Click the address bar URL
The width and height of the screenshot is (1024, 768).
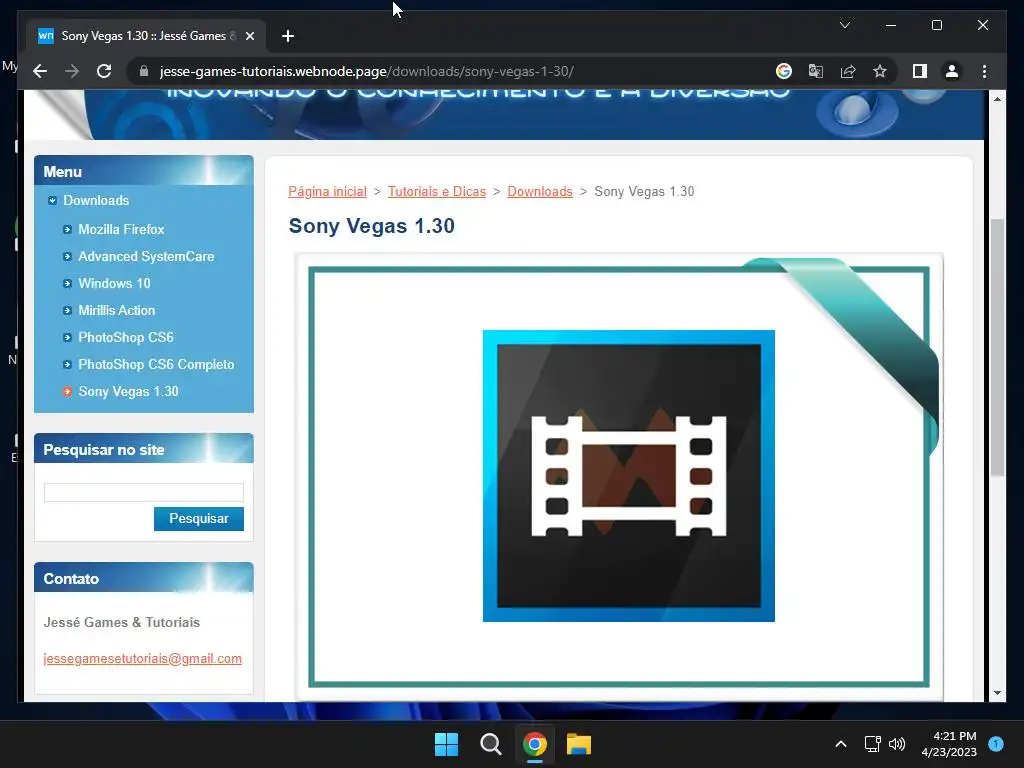point(366,71)
